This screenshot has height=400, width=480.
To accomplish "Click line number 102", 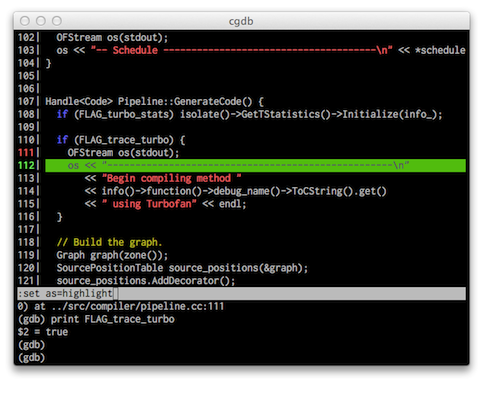I will 26,37.
